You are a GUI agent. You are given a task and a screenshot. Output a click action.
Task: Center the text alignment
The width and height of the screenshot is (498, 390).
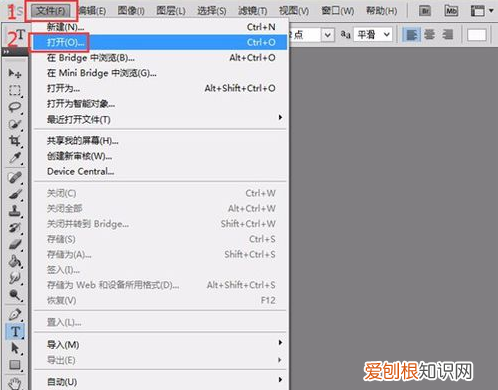430,35
